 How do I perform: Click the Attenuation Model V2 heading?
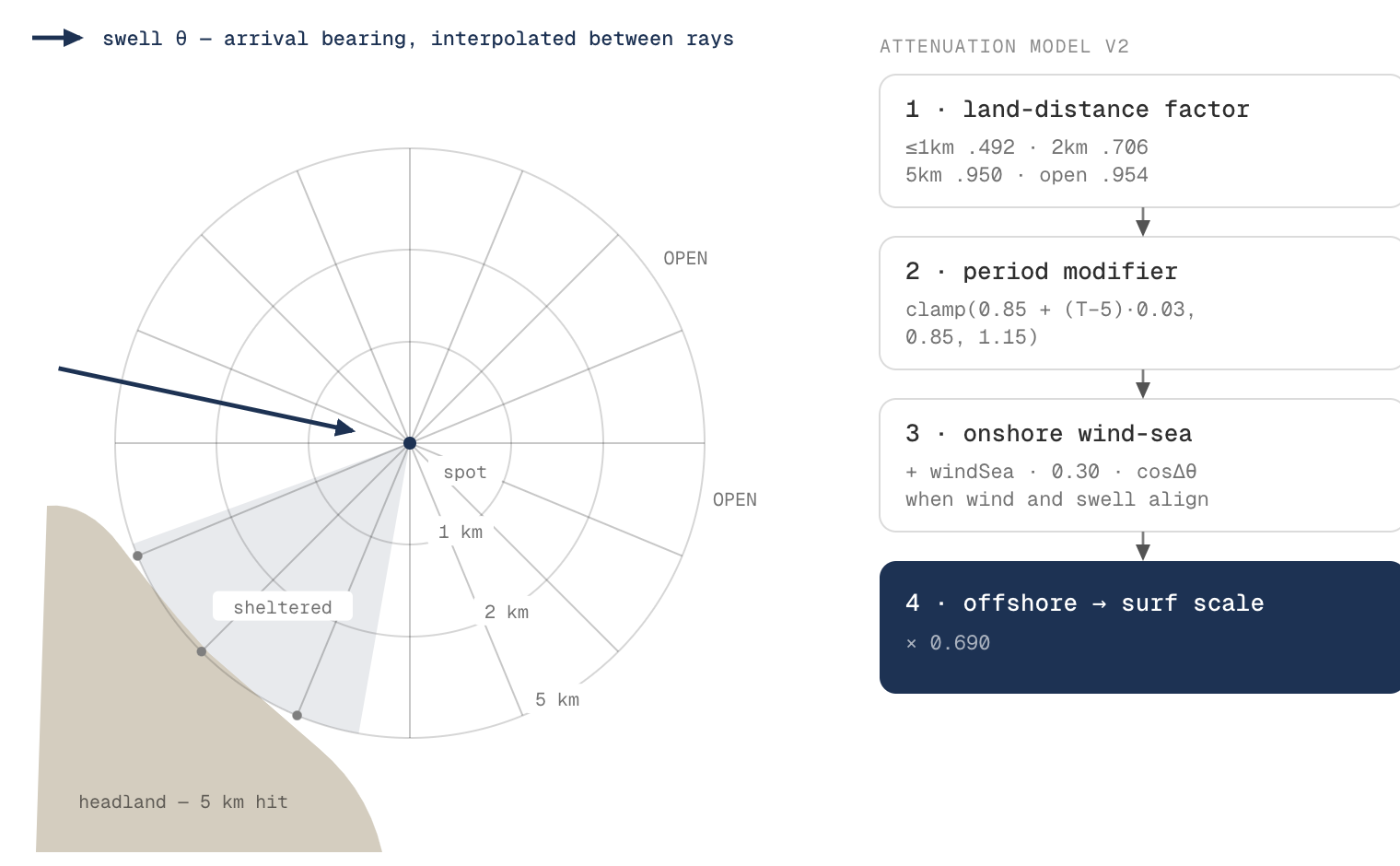click(x=1004, y=47)
